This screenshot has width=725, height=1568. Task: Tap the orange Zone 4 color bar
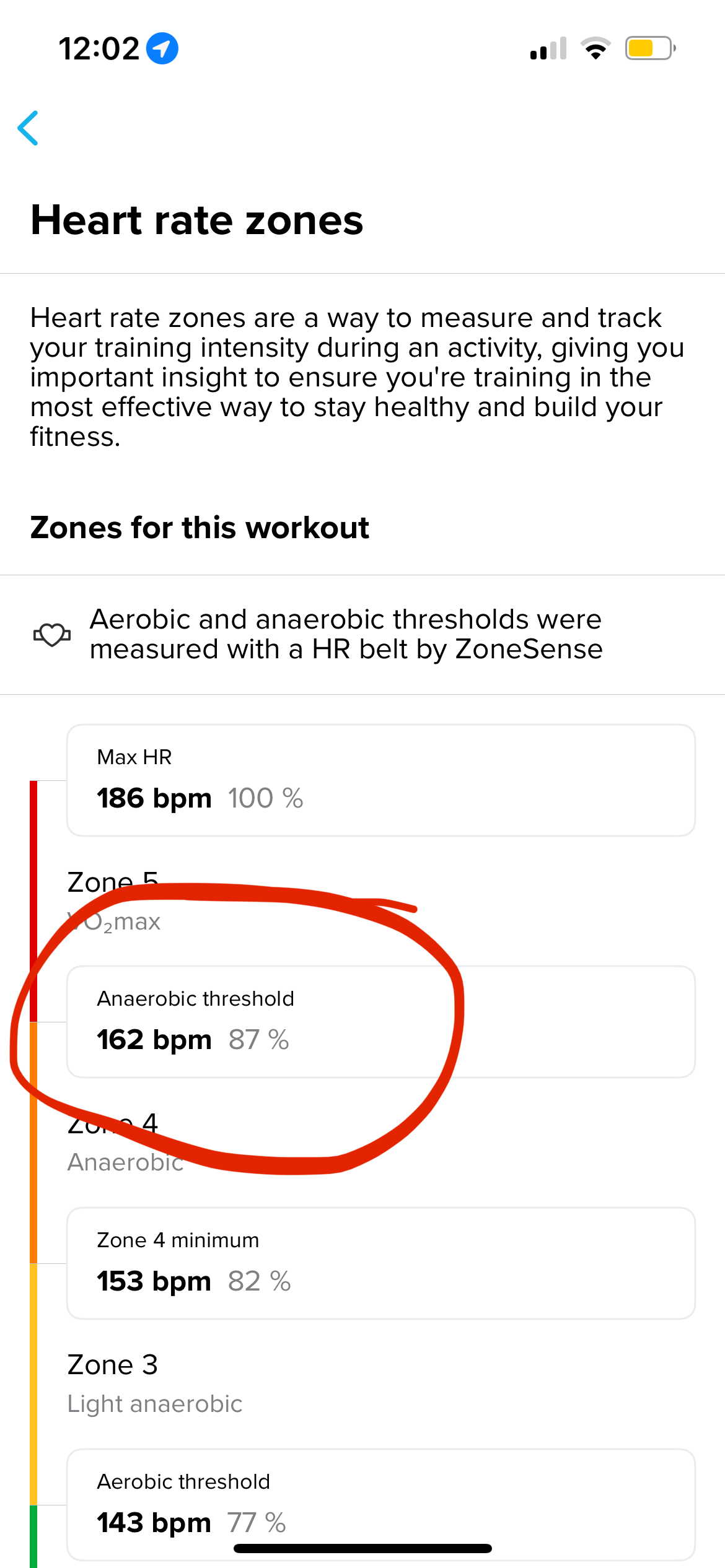pos(33,1143)
